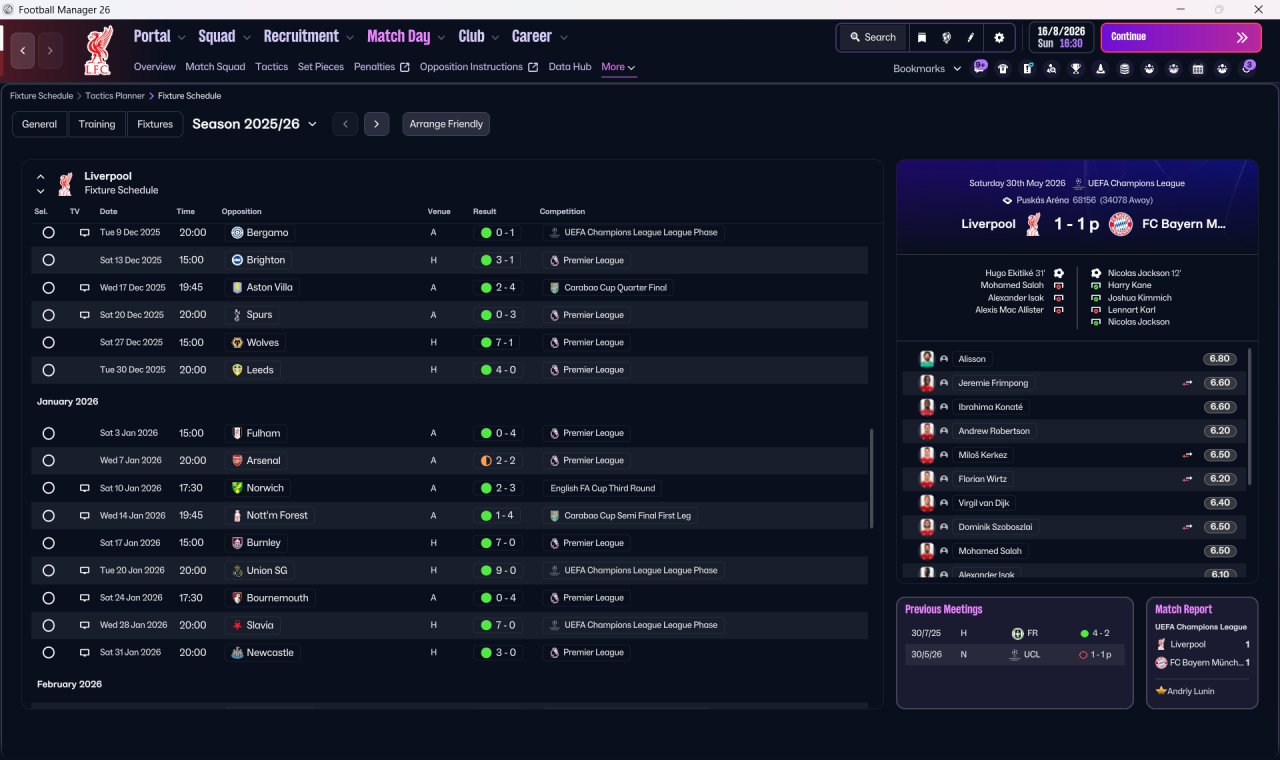Click the Tactics Planner breadcrumb link
This screenshot has width=1280, height=760.
point(115,96)
